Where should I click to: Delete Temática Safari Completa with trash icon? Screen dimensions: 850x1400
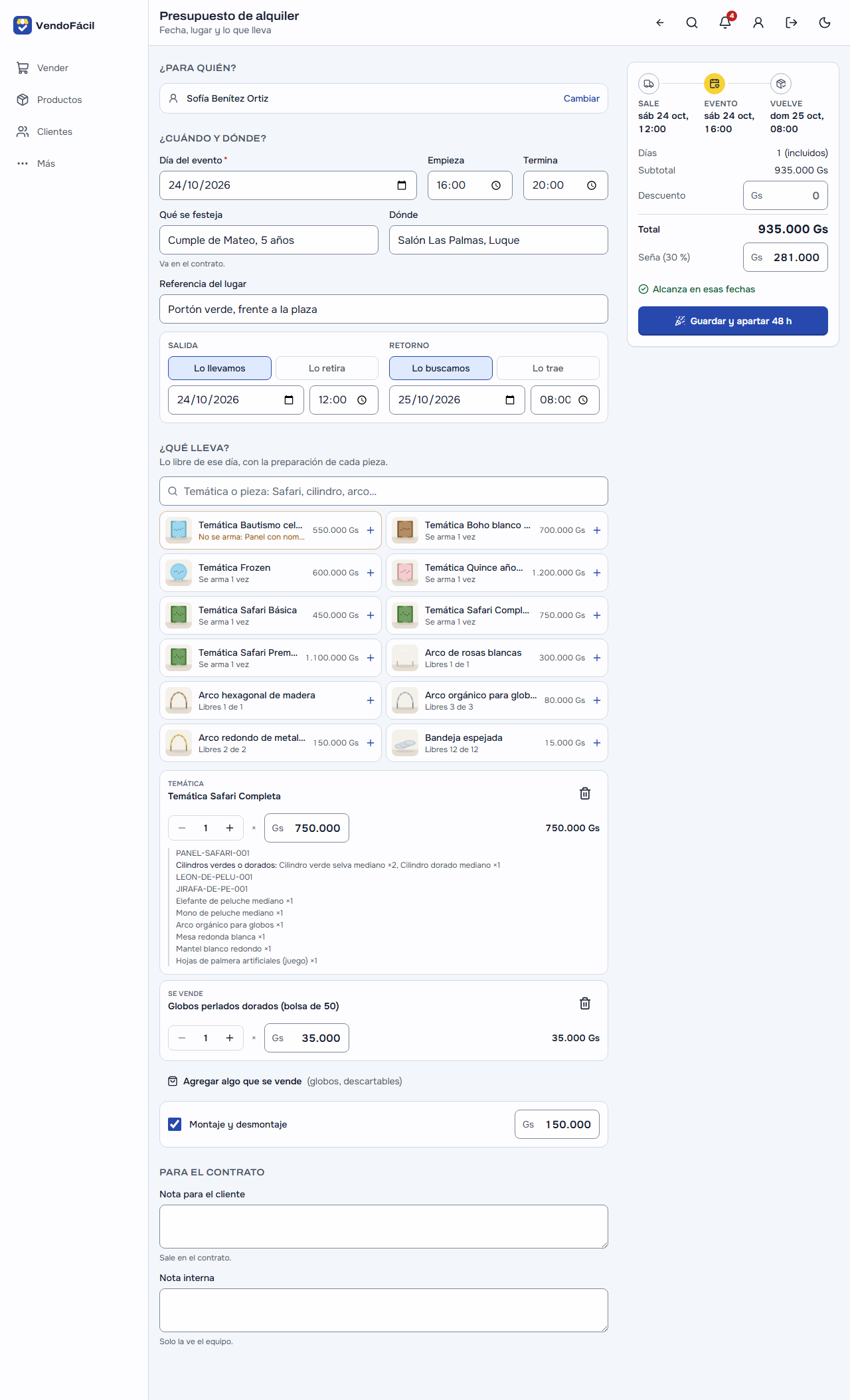[x=585, y=793]
